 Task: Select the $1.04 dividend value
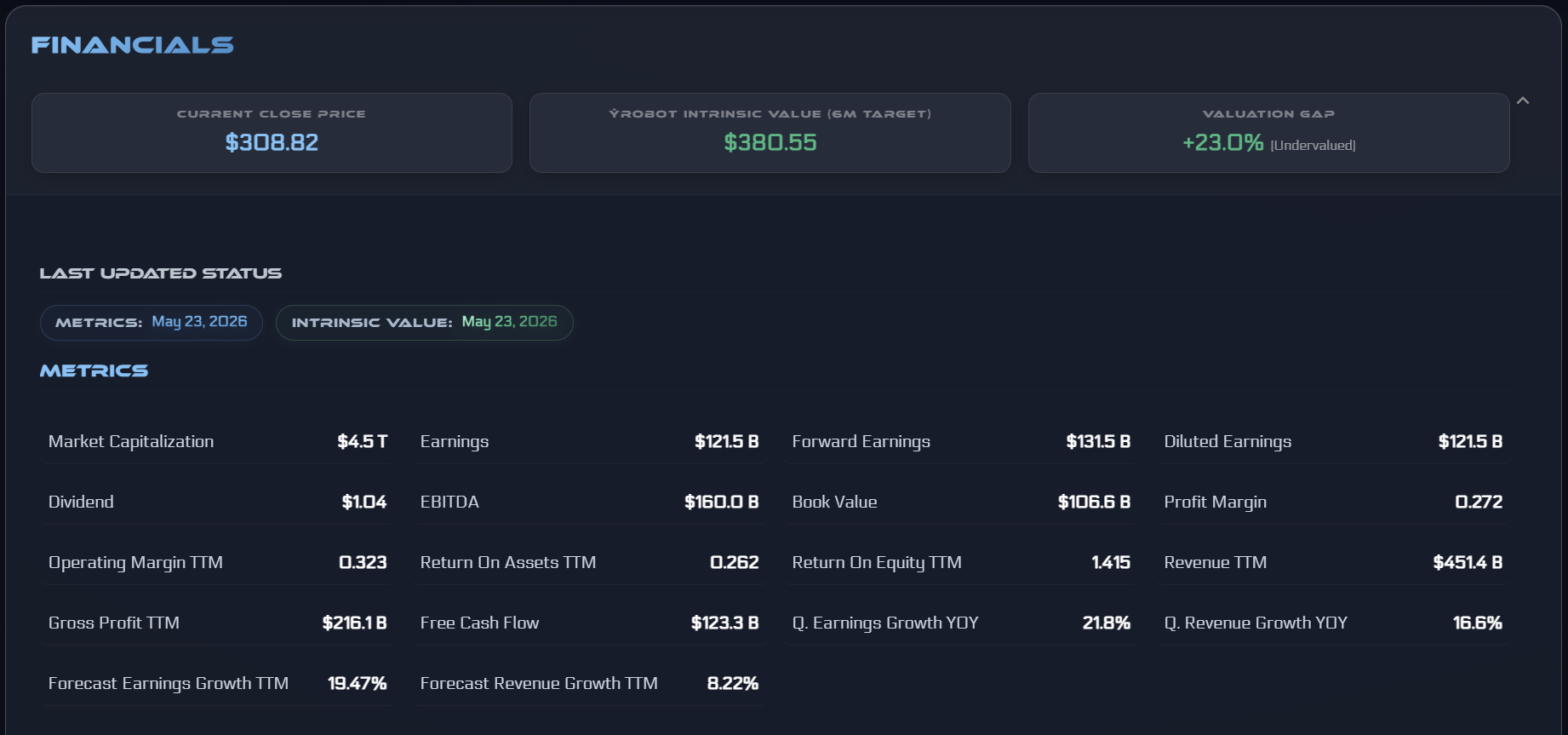(364, 502)
